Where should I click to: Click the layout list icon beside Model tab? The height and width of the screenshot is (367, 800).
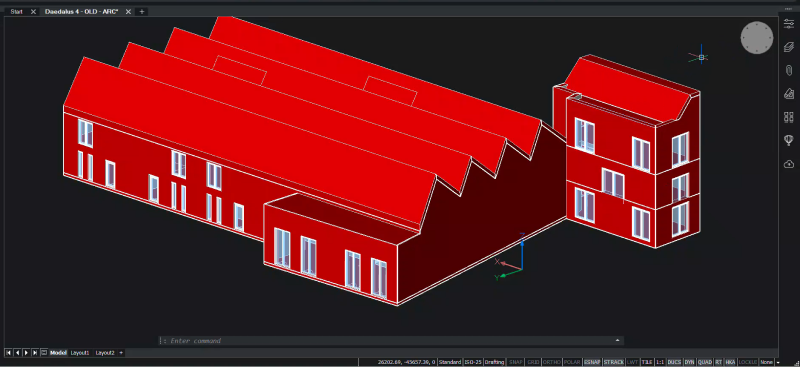click(44, 353)
